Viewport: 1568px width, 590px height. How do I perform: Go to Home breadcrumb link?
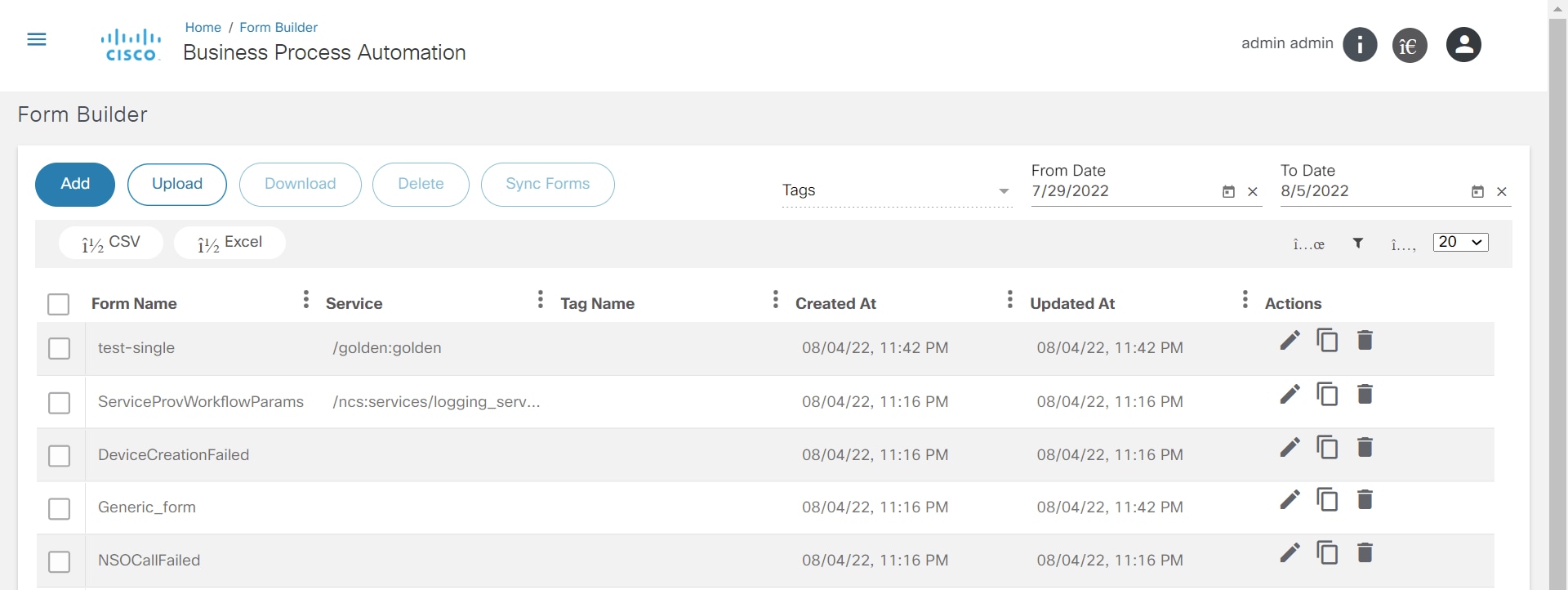(x=203, y=28)
